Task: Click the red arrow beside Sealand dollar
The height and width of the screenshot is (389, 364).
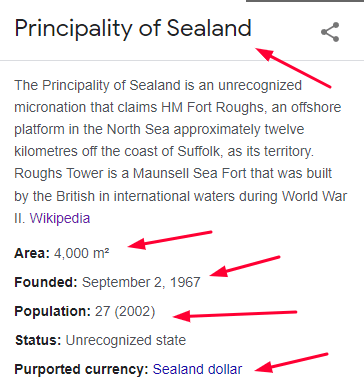Action: pyautogui.click(x=291, y=363)
